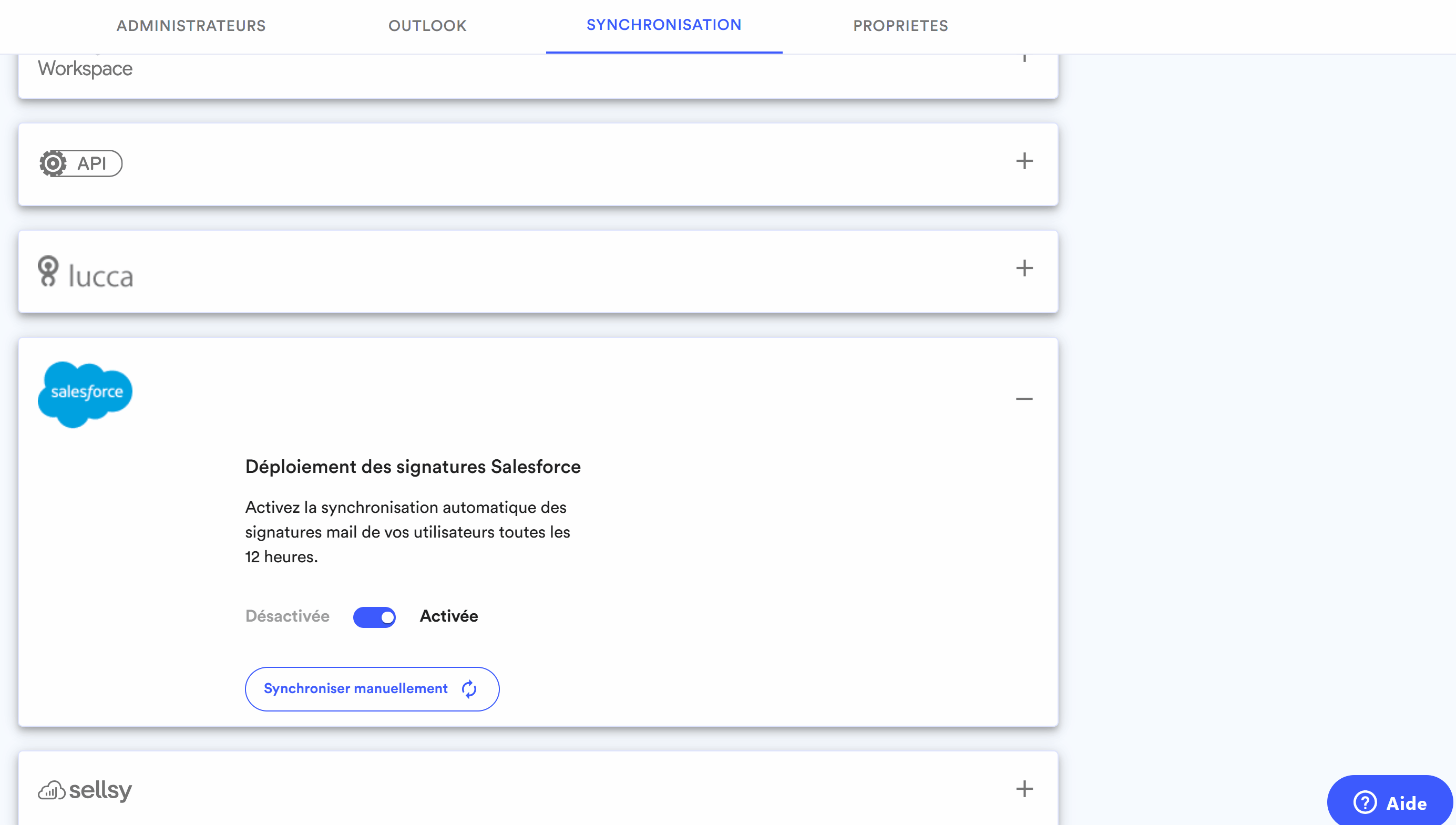The image size is (1456, 825).
Task: Collapse the Salesforce section with the minus
Action: (x=1024, y=398)
